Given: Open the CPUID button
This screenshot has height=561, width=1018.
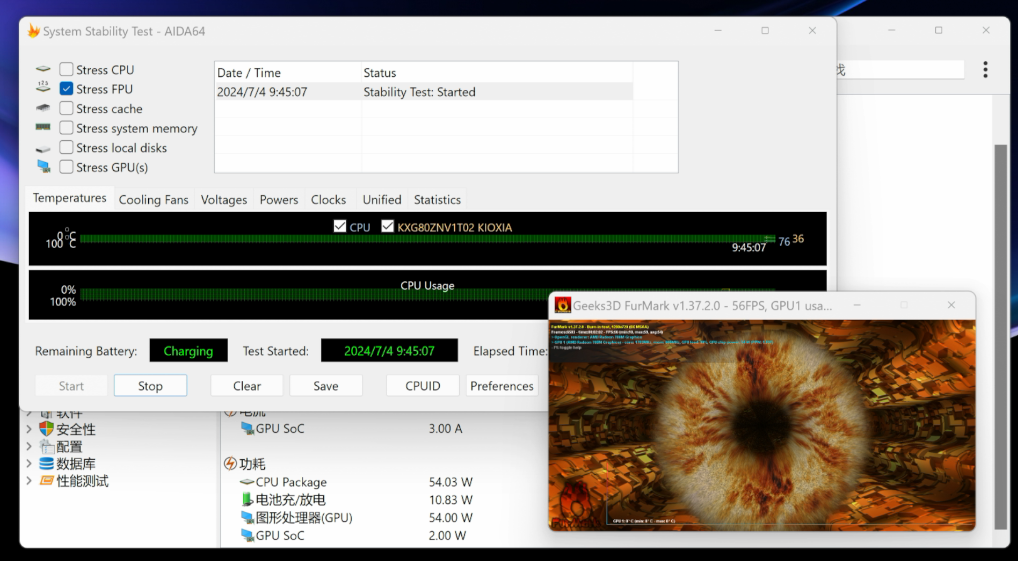Looking at the screenshot, I should click(422, 386).
